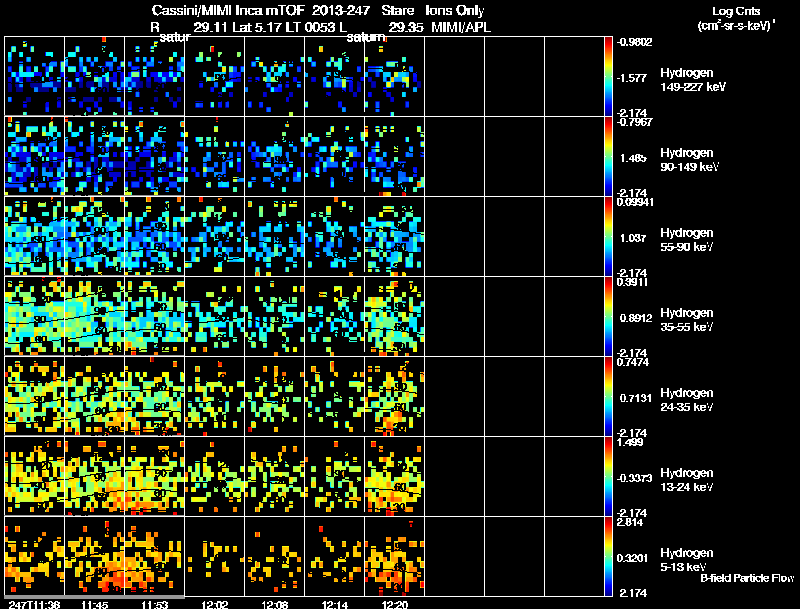Select the '-0.3373' color scale value
The image size is (800, 609).
coord(634,478)
